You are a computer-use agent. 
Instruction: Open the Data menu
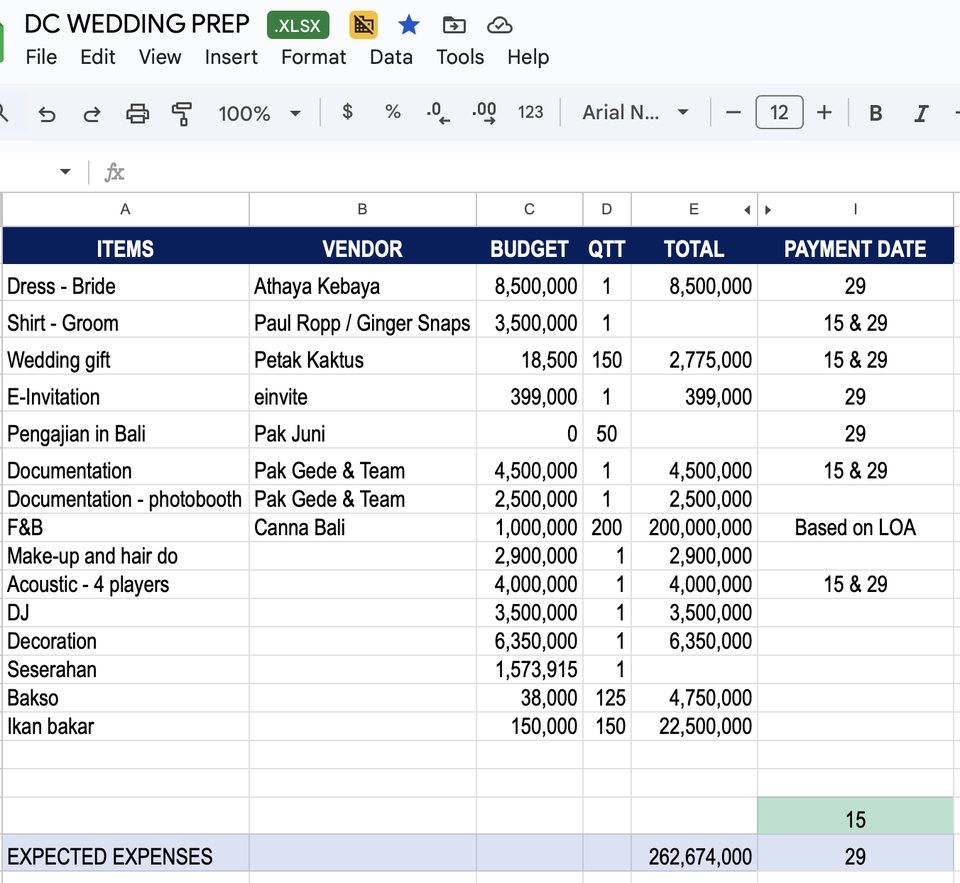click(391, 57)
